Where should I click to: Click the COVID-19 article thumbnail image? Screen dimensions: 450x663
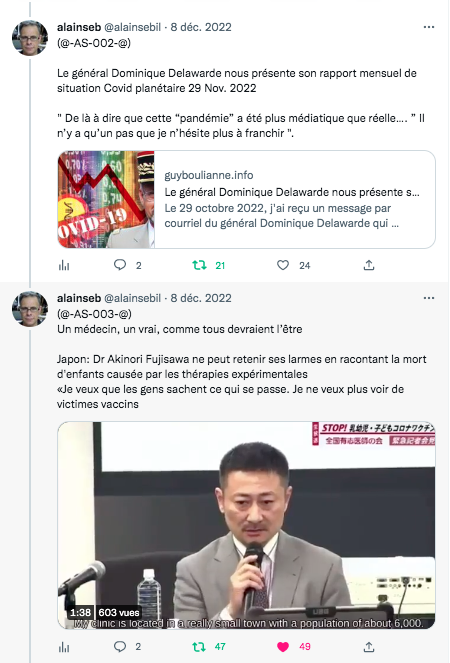tap(106, 199)
